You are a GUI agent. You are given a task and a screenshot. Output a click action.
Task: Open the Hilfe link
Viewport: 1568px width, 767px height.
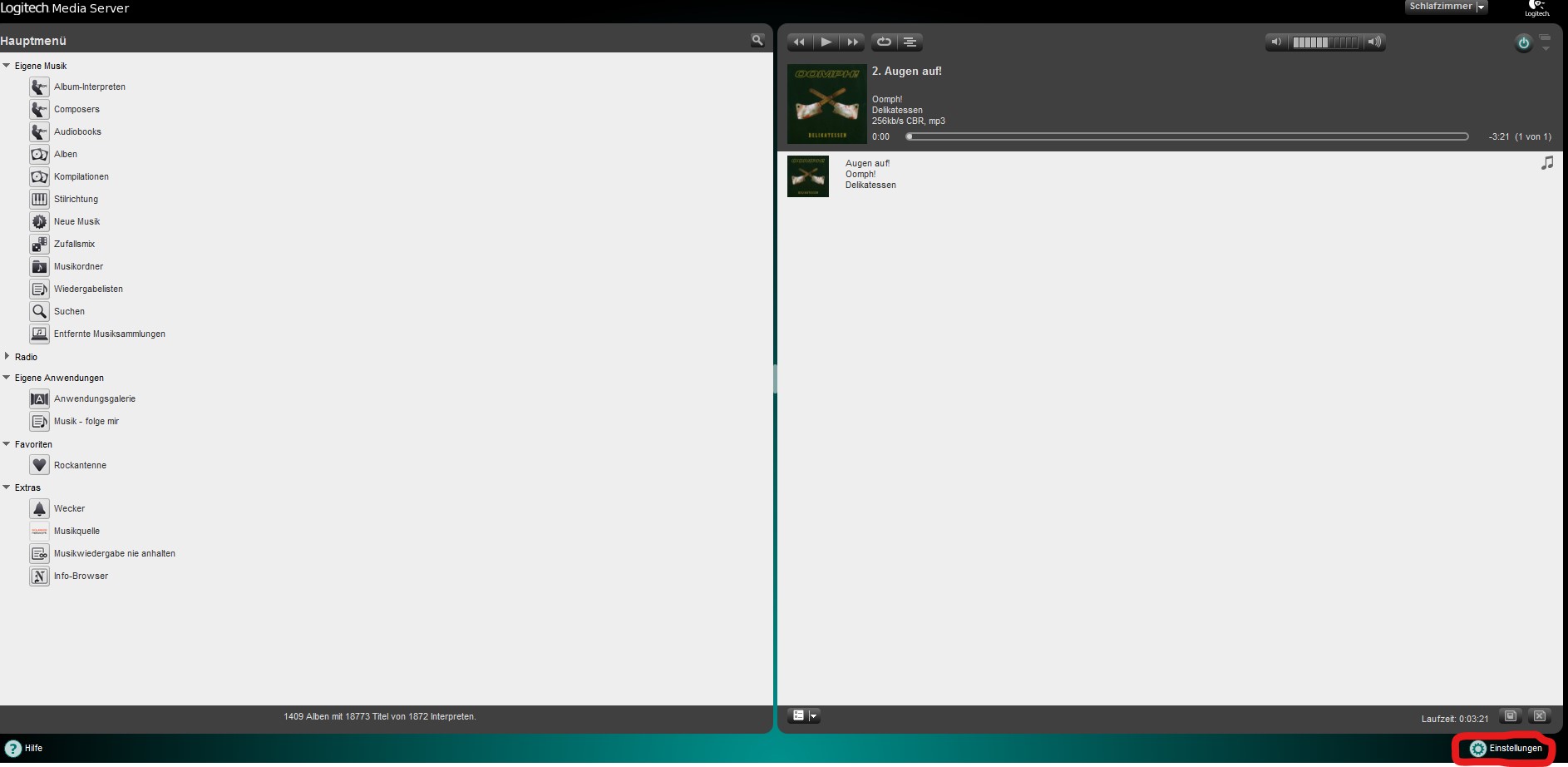click(33, 748)
